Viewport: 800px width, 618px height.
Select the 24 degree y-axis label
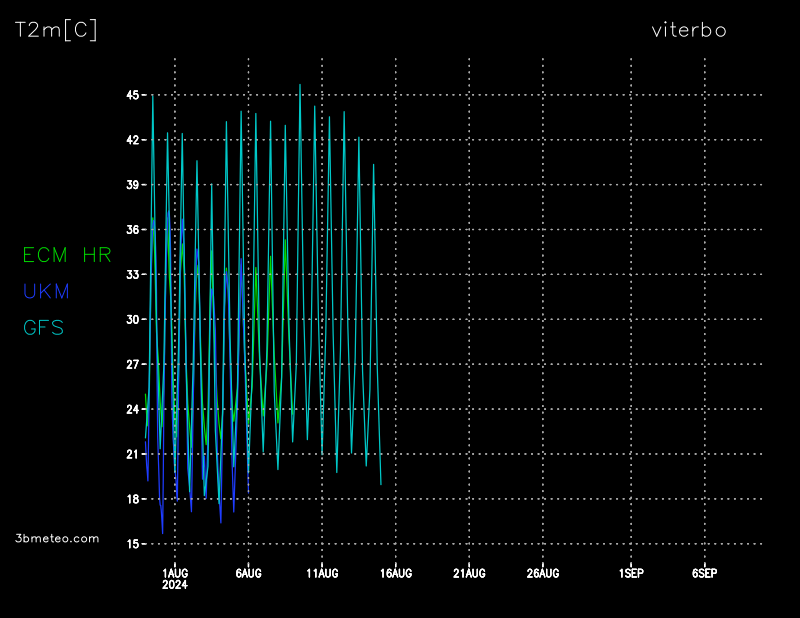tap(132, 409)
